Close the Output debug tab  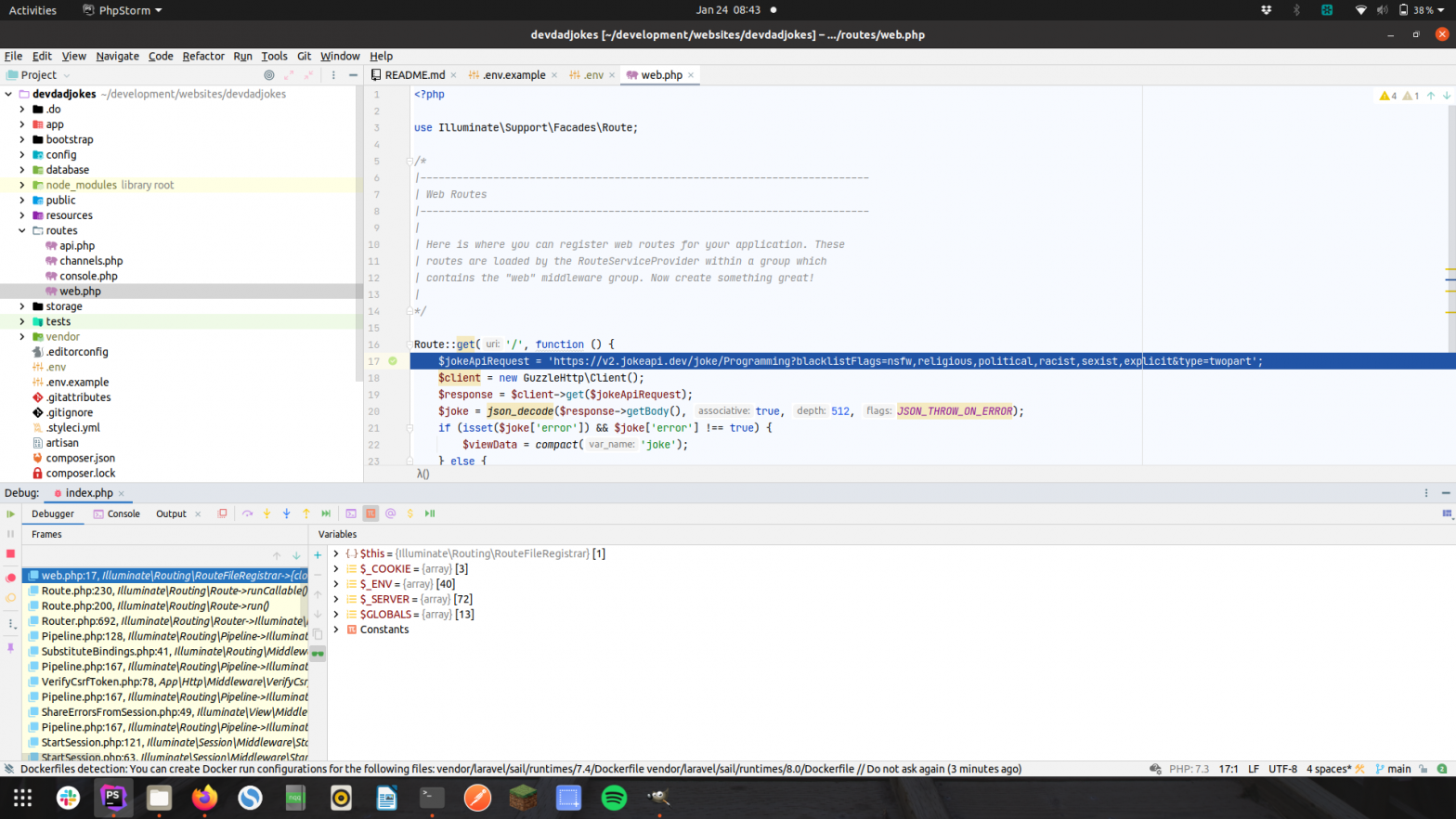coord(198,514)
